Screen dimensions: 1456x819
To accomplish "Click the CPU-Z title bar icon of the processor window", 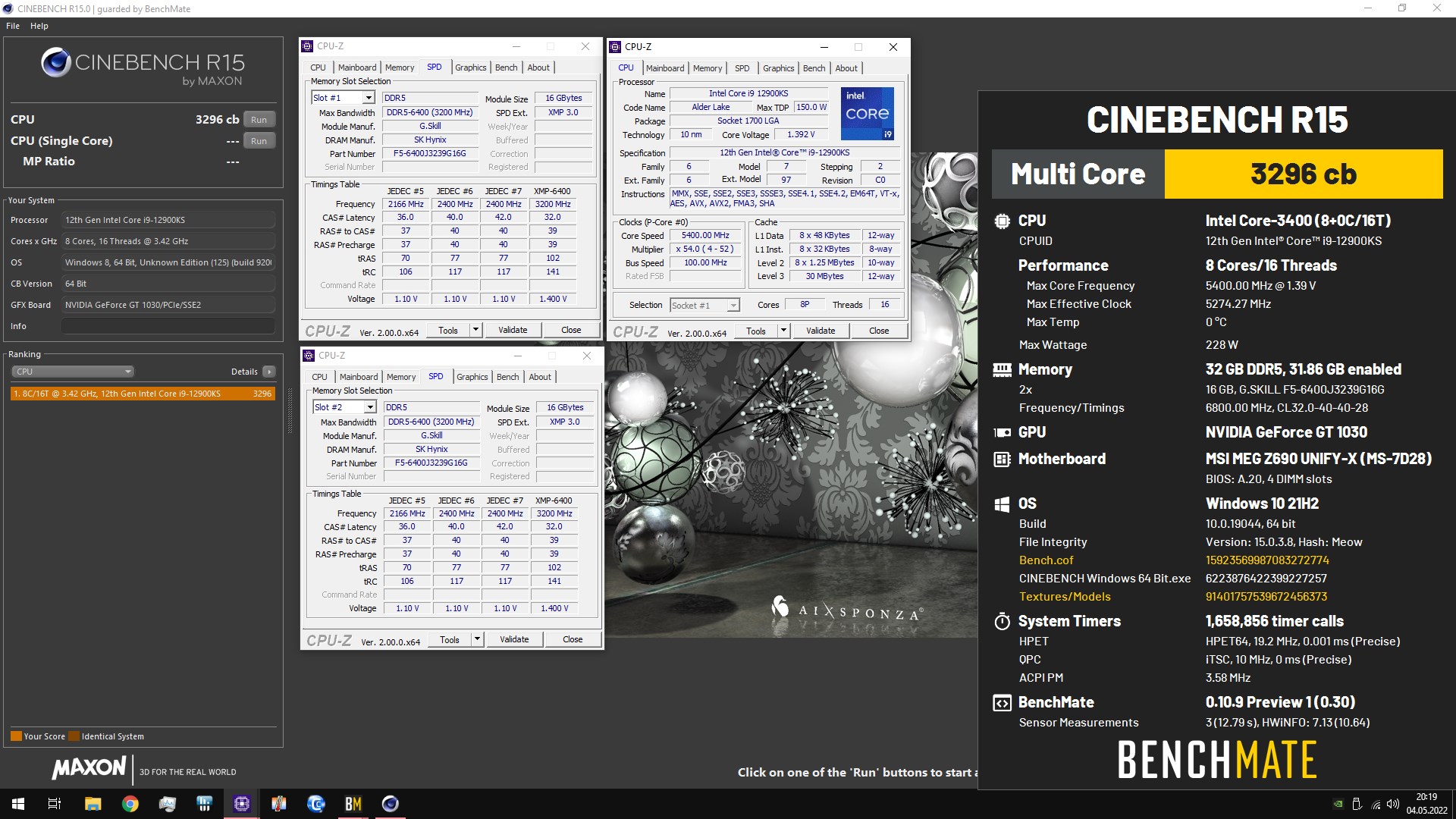I will coord(615,47).
